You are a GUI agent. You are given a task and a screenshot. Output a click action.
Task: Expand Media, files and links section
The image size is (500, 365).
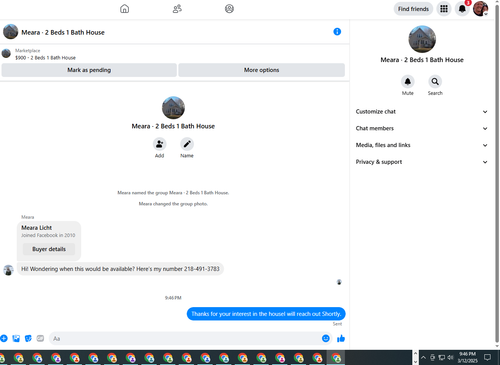tap(422, 145)
